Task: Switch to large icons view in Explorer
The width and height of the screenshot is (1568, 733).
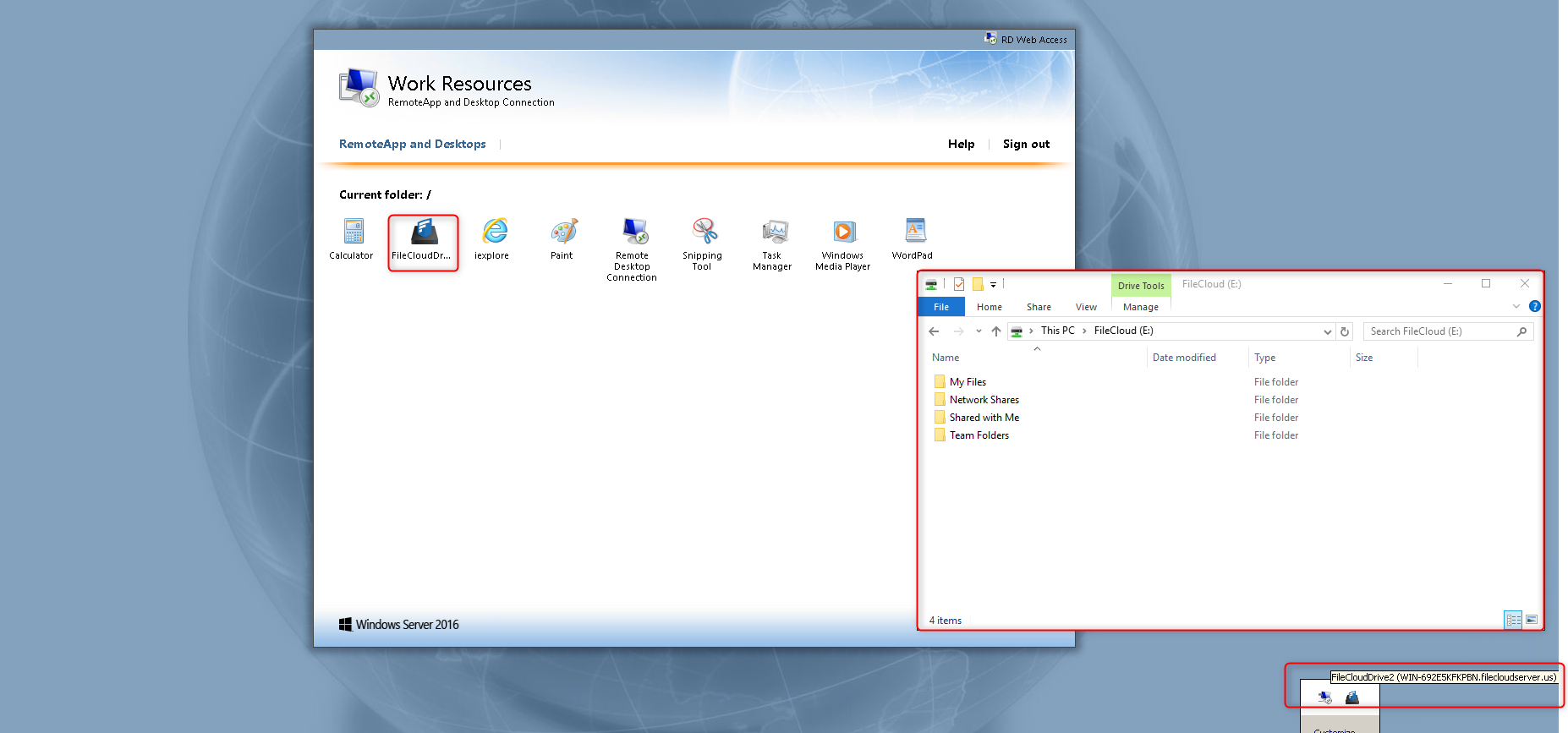Action: 1532,620
